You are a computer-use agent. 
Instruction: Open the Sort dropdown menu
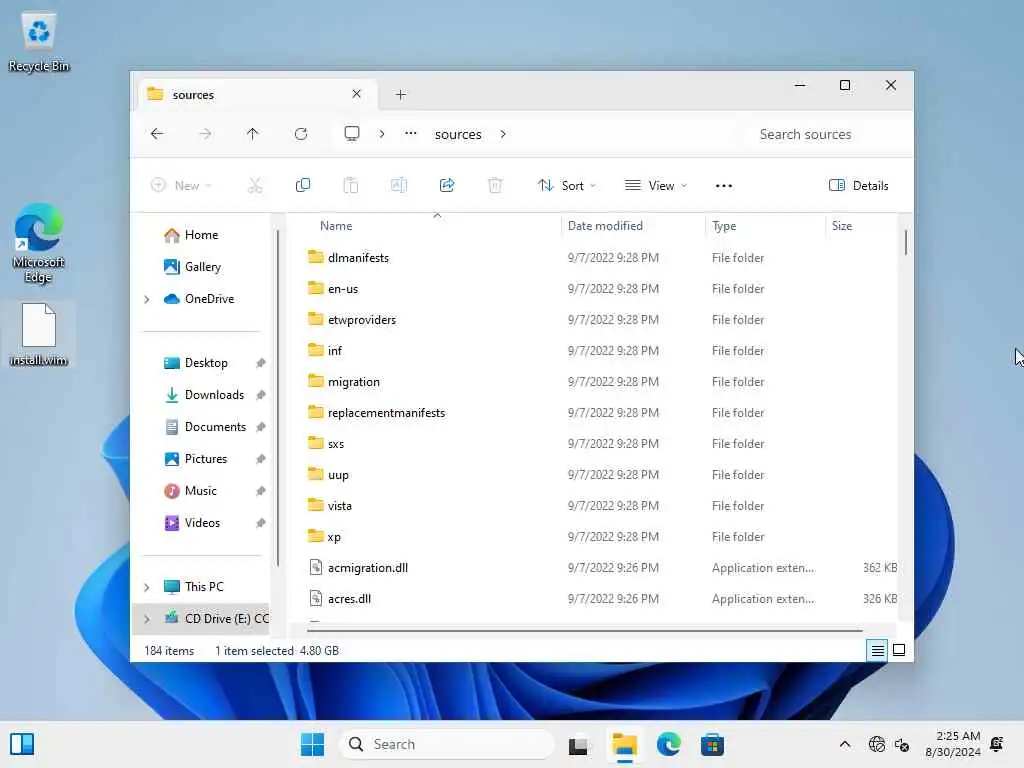[566, 185]
